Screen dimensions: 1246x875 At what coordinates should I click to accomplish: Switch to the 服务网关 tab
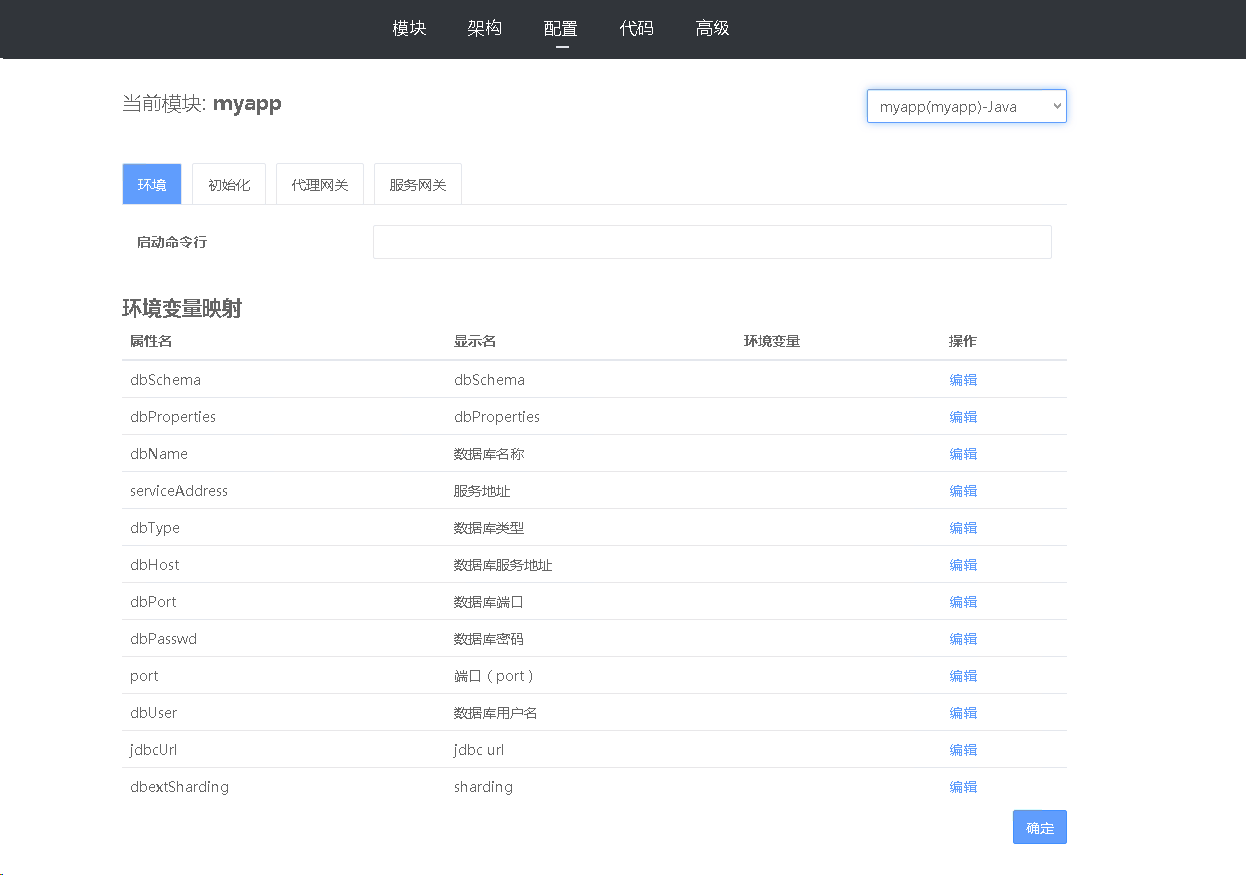pyautogui.click(x=418, y=185)
